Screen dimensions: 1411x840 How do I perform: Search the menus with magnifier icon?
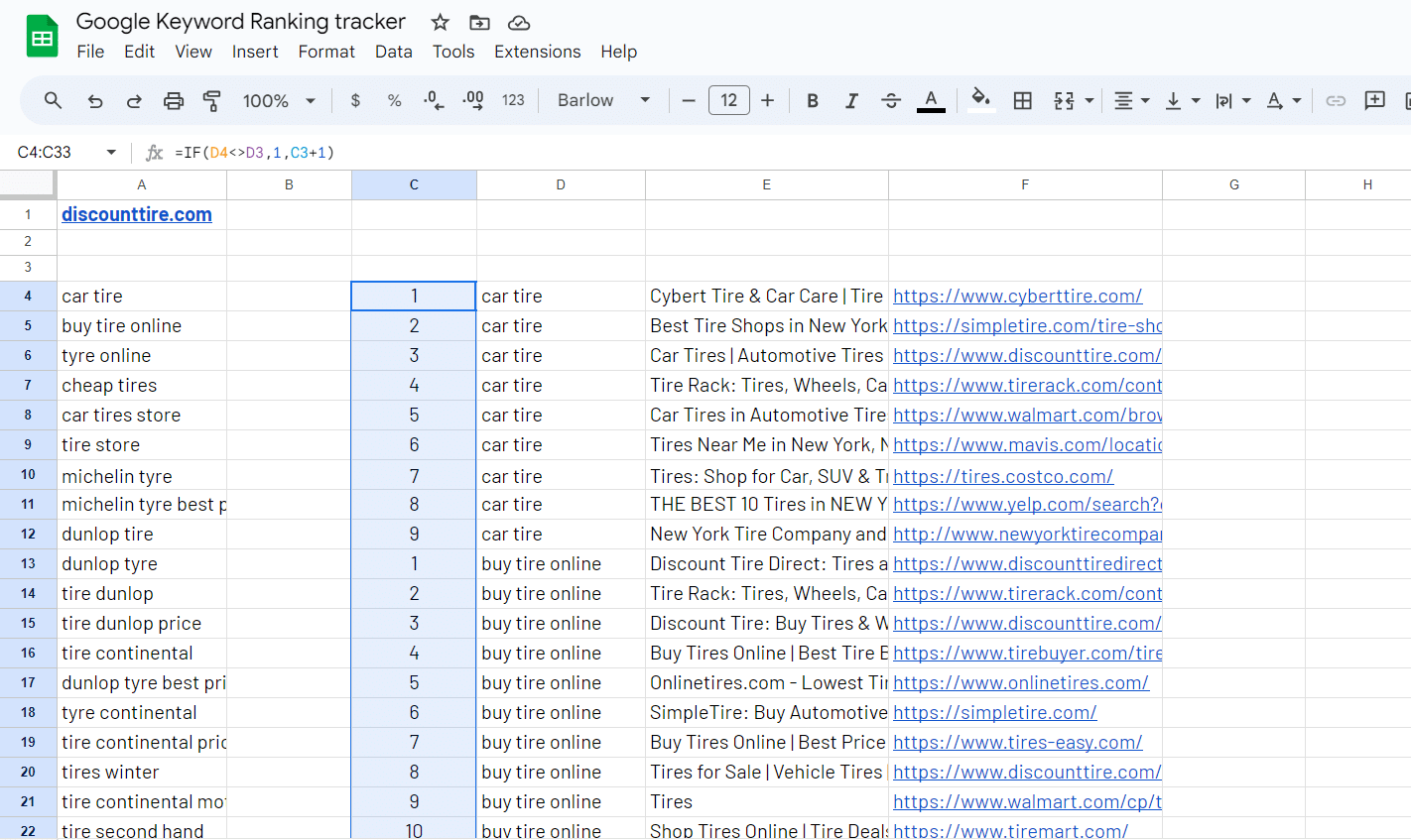pos(54,100)
